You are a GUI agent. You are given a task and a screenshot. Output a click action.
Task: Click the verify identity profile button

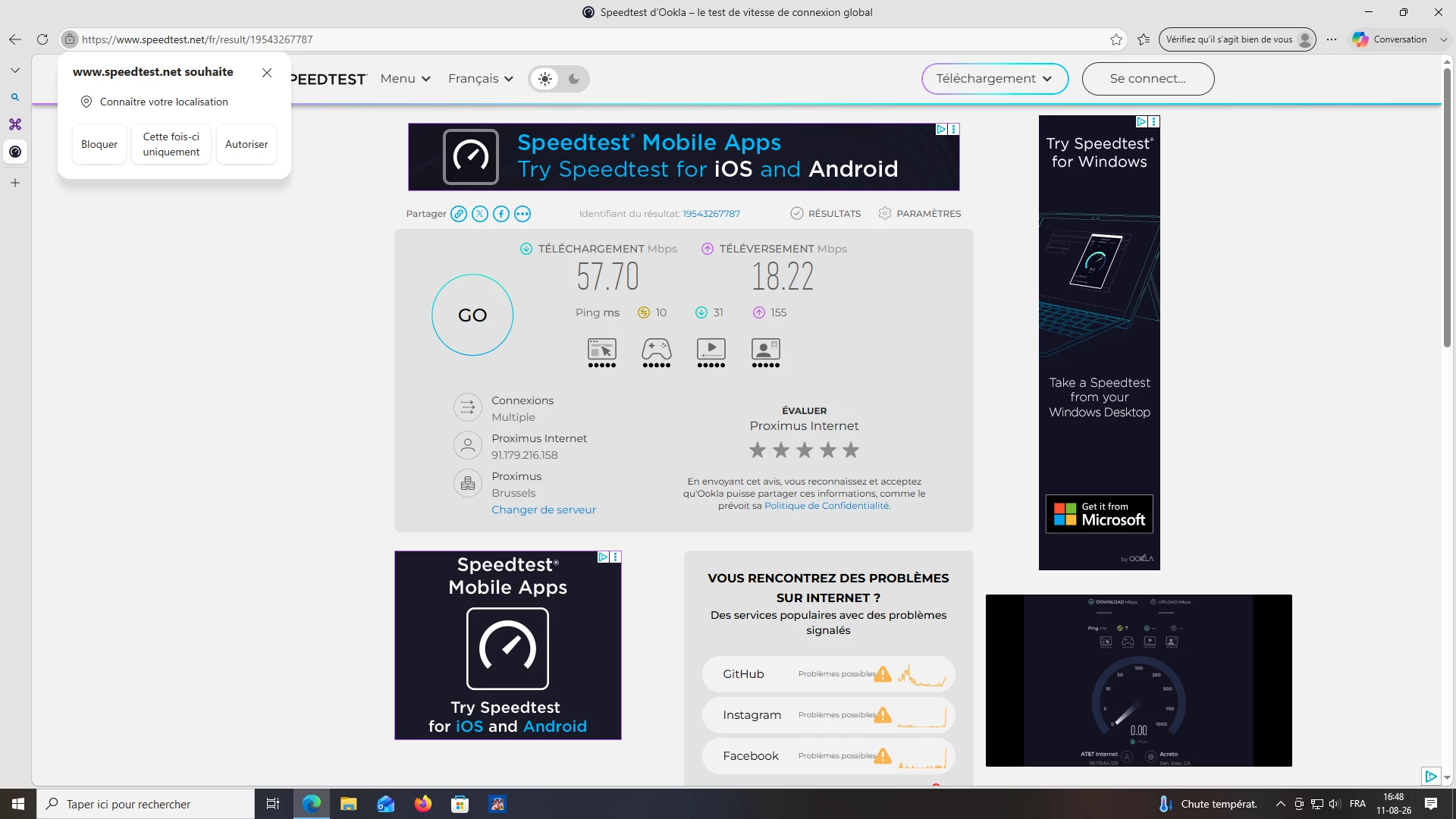pos(1238,39)
